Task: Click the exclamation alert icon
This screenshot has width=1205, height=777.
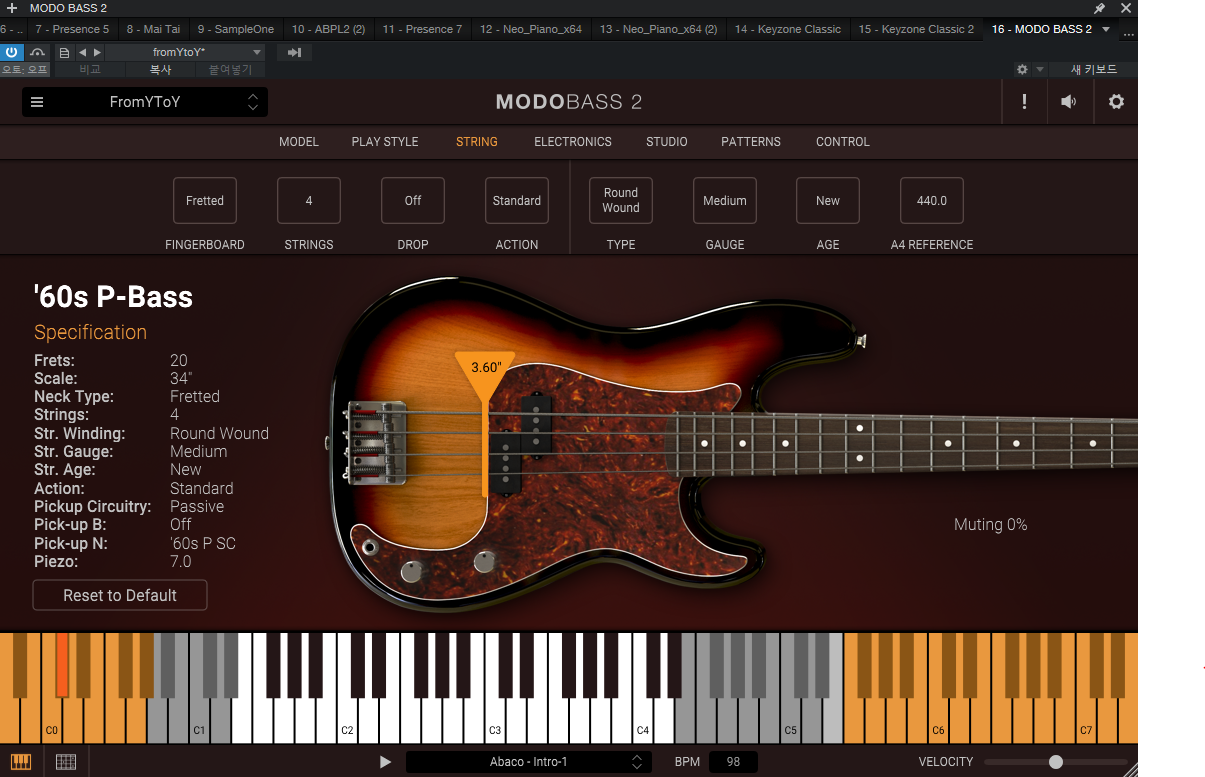Action: [1024, 102]
